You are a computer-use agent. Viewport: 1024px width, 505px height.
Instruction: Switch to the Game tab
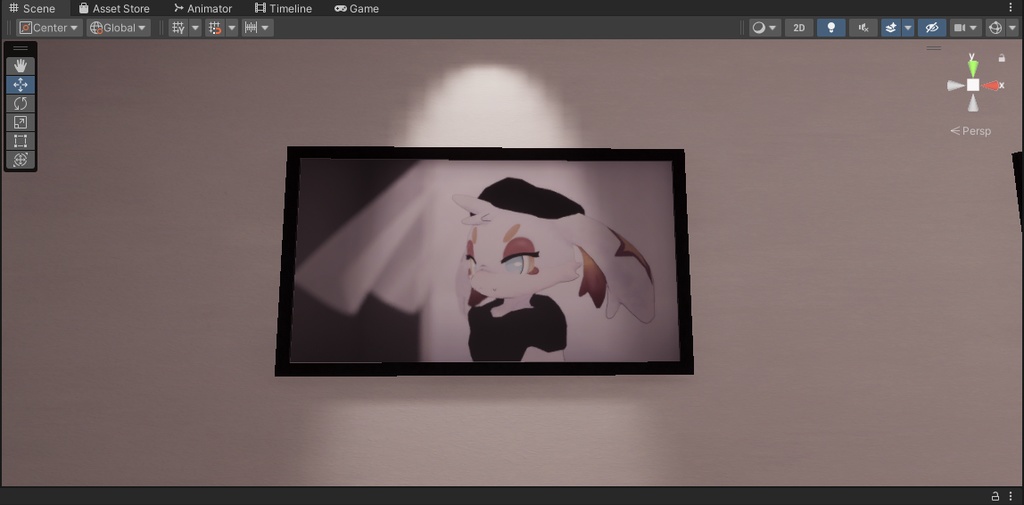click(x=357, y=8)
